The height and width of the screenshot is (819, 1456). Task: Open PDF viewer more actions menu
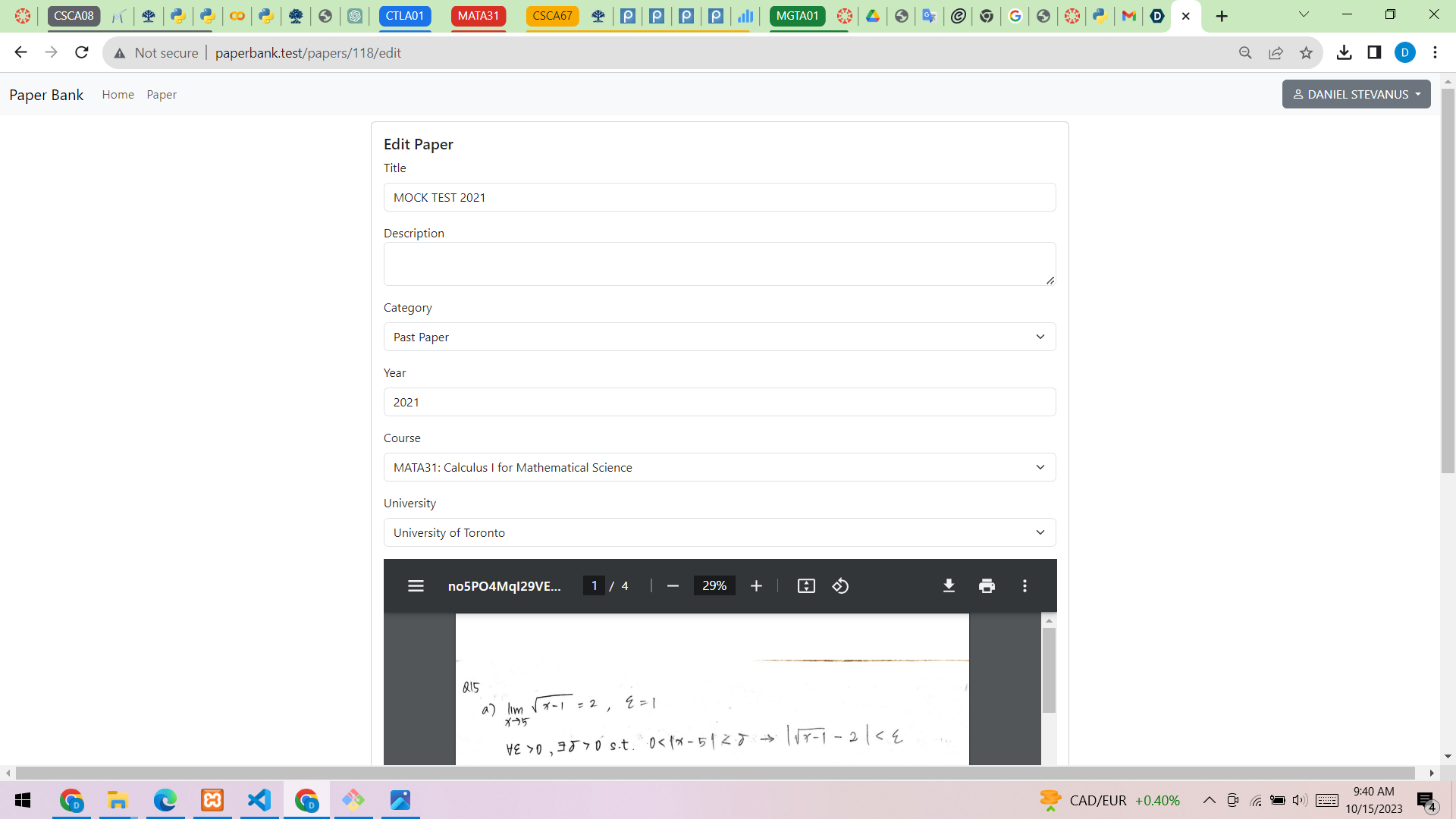click(1025, 586)
